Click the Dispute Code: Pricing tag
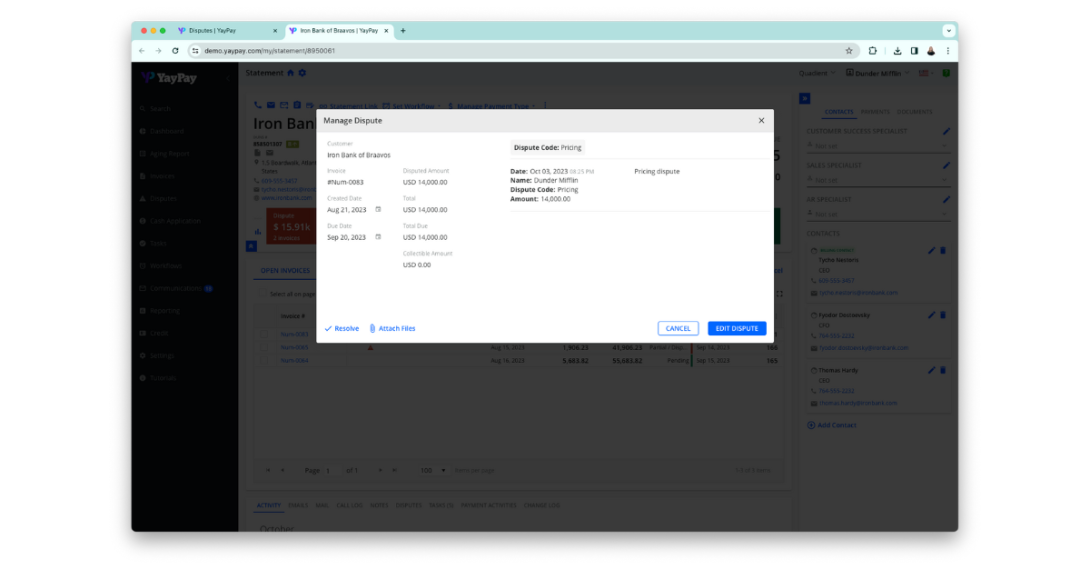This screenshot has width=1090, height=570. [547, 148]
